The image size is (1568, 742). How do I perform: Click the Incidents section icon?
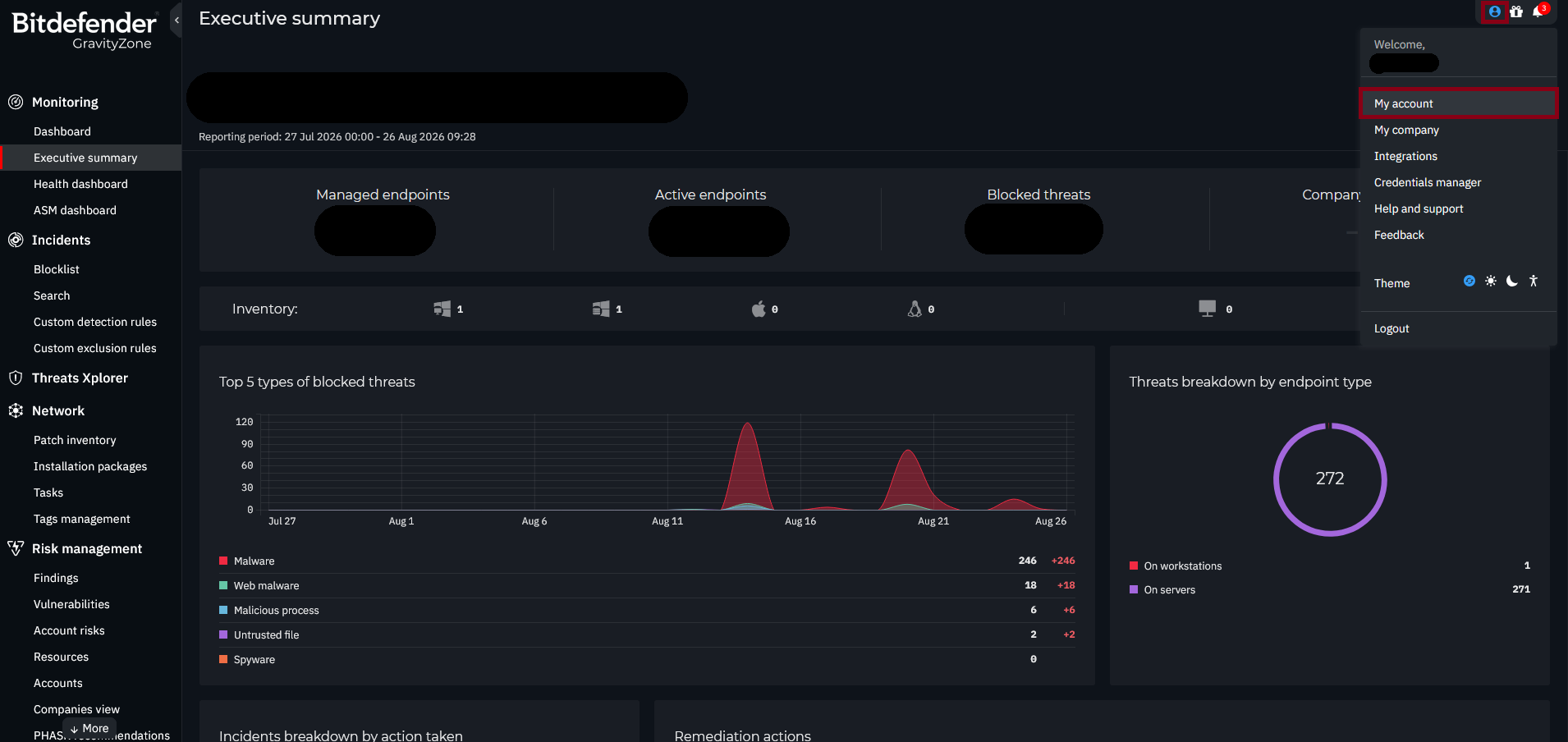16,240
